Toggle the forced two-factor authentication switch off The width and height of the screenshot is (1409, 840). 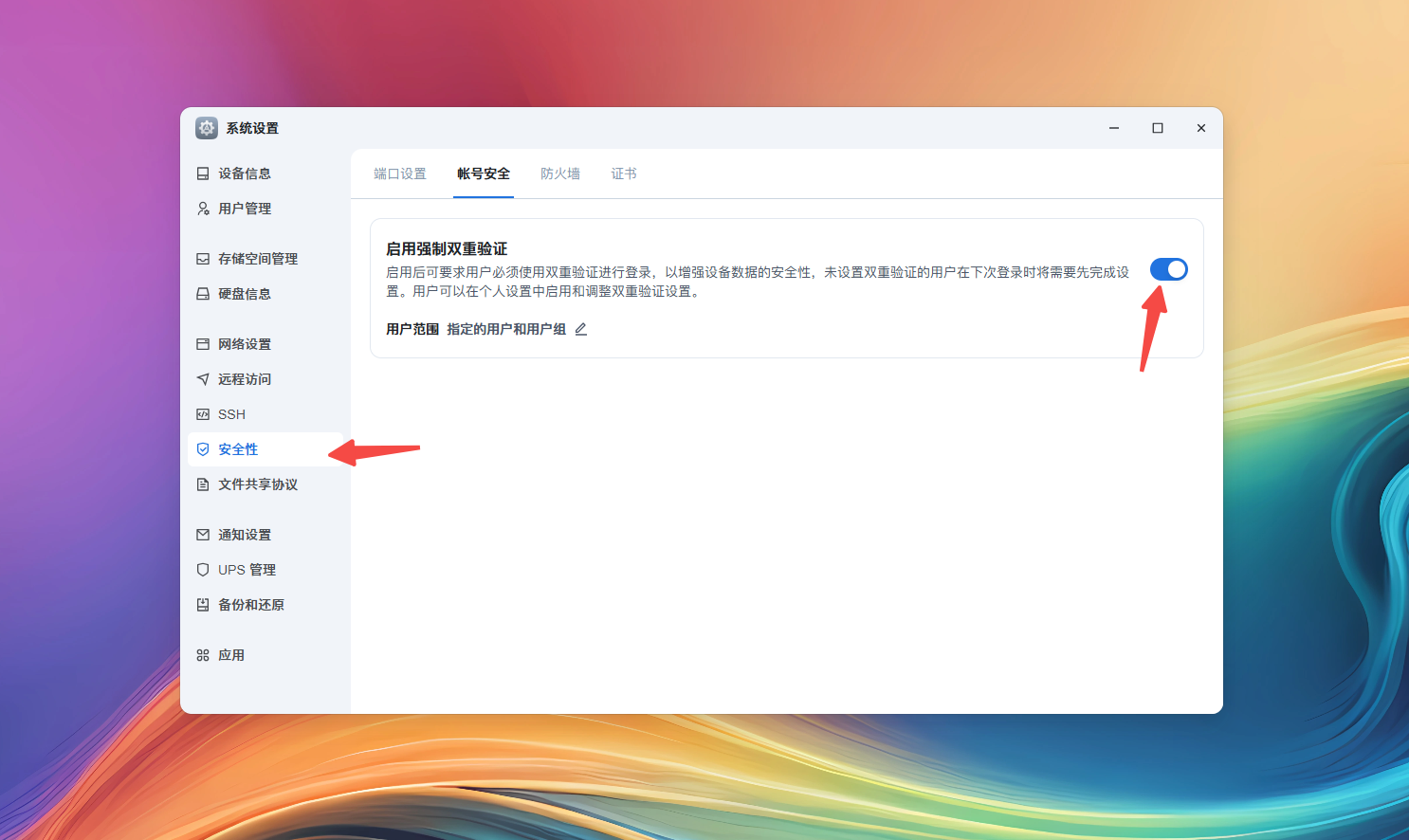click(x=1168, y=269)
